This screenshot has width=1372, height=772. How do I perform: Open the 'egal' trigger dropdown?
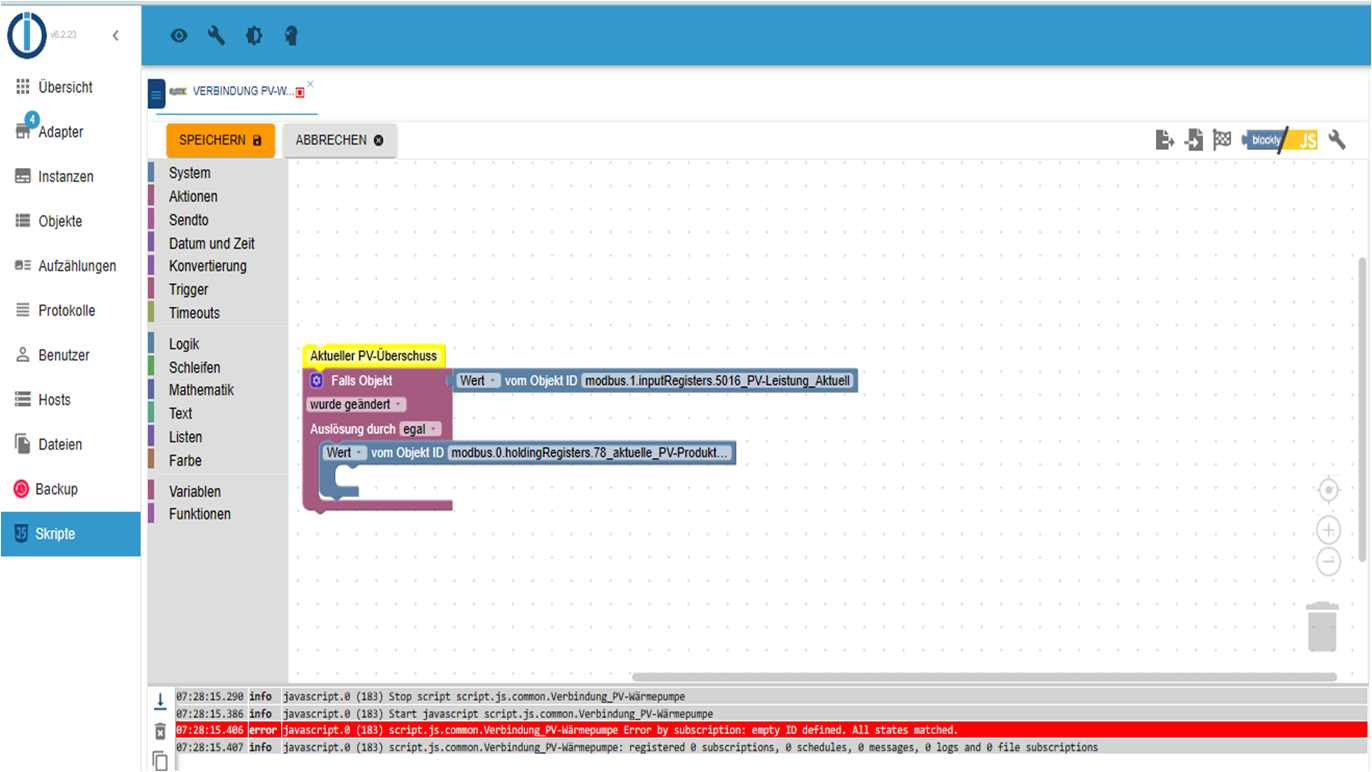point(420,429)
